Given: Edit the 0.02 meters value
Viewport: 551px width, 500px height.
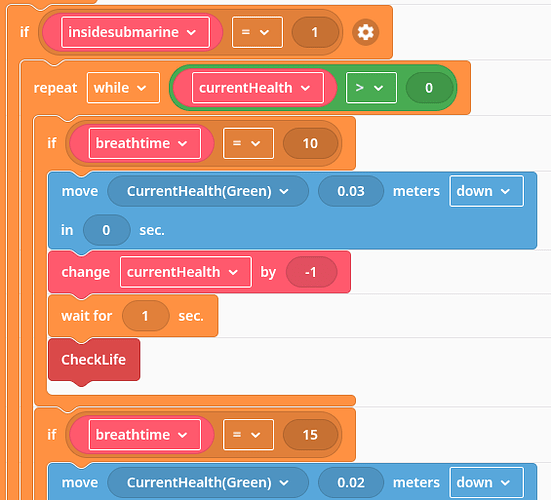Looking at the screenshot, I should point(351,482).
